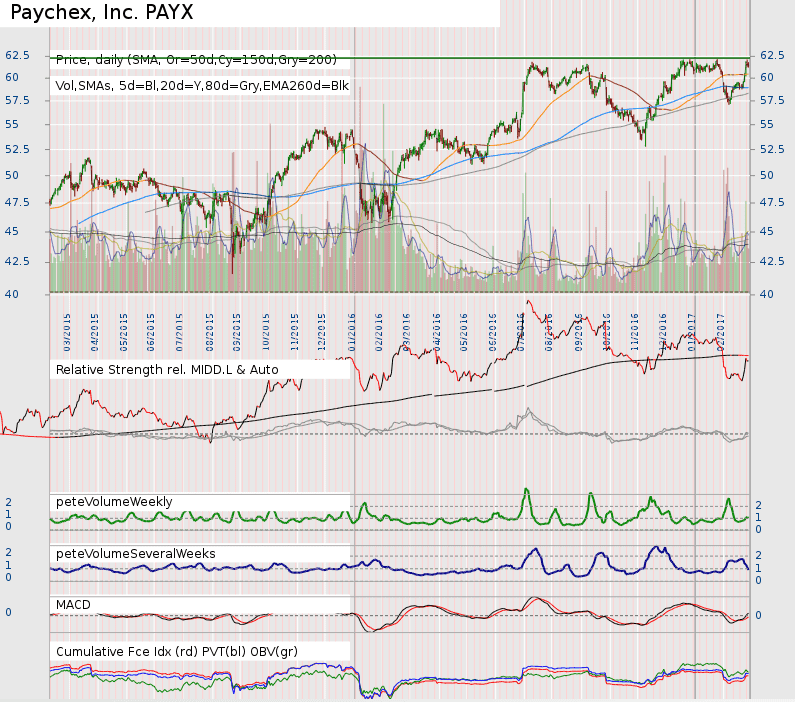Click the 62.5 value on the right price axis

coord(773,55)
